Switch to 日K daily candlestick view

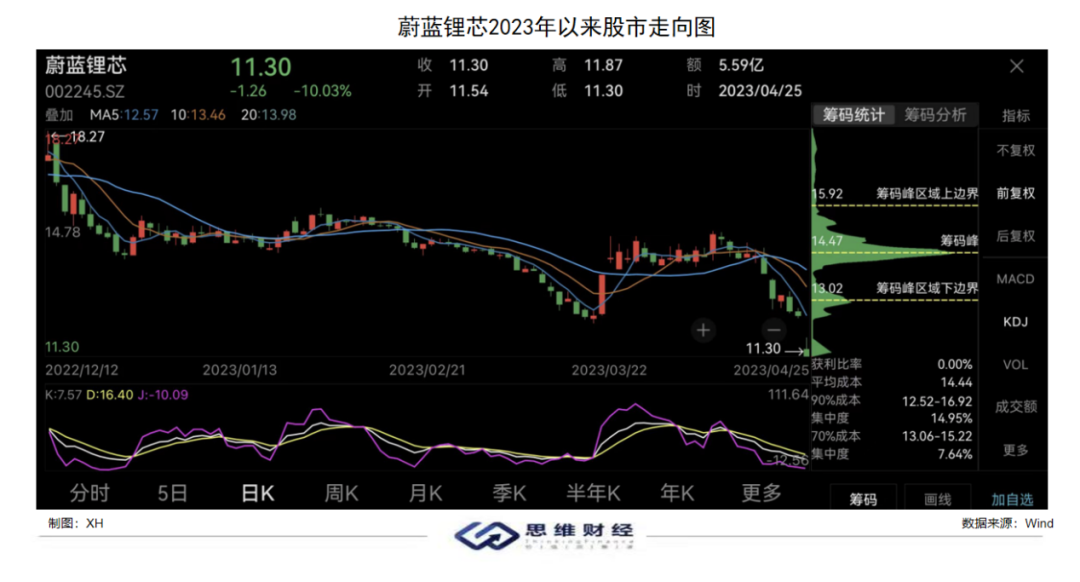click(x=258, y=493)
